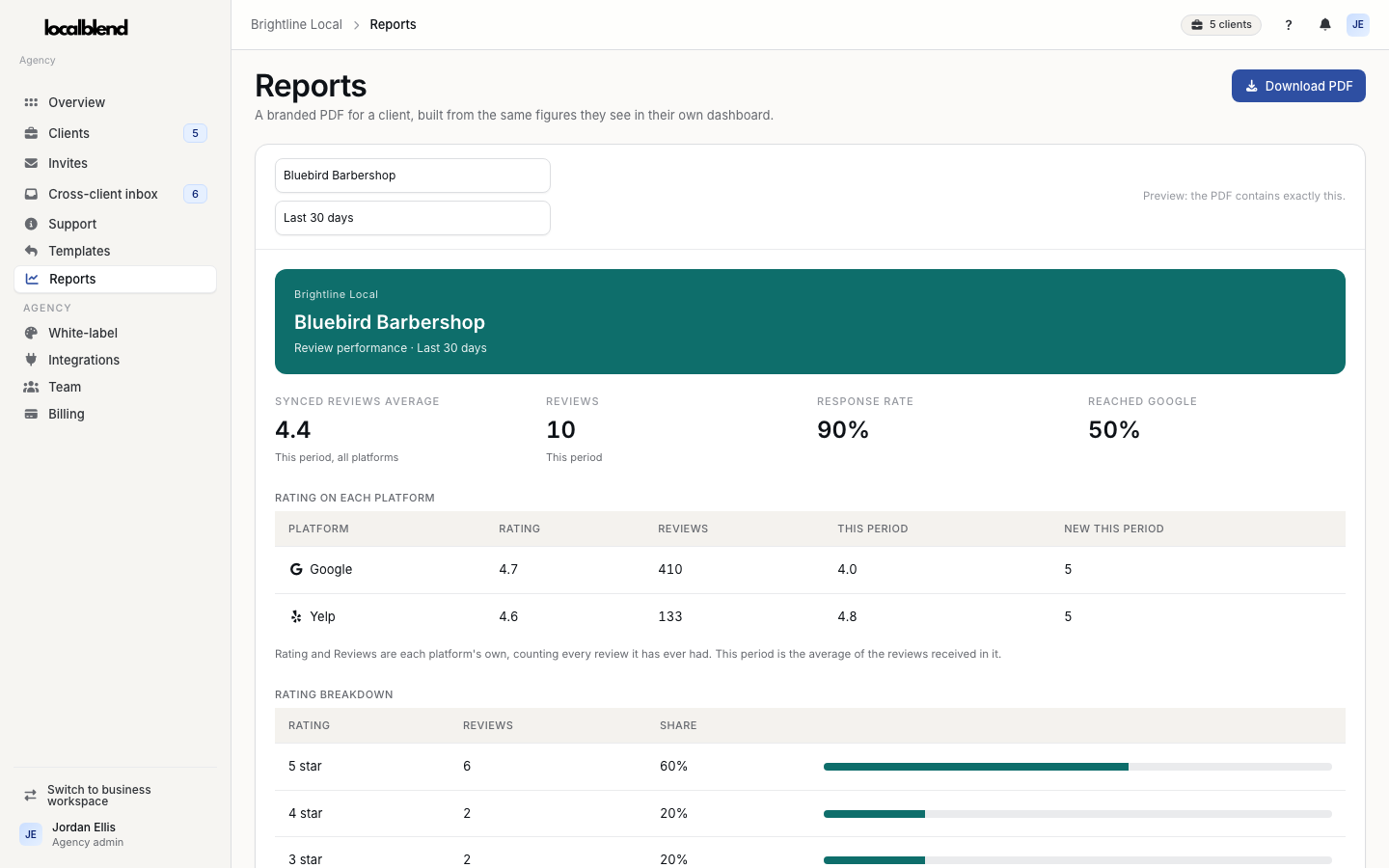This screenshot has width=1389, height=868.
Task: Click the Google row rating 4.7
Action: click(x=508, y=569)
